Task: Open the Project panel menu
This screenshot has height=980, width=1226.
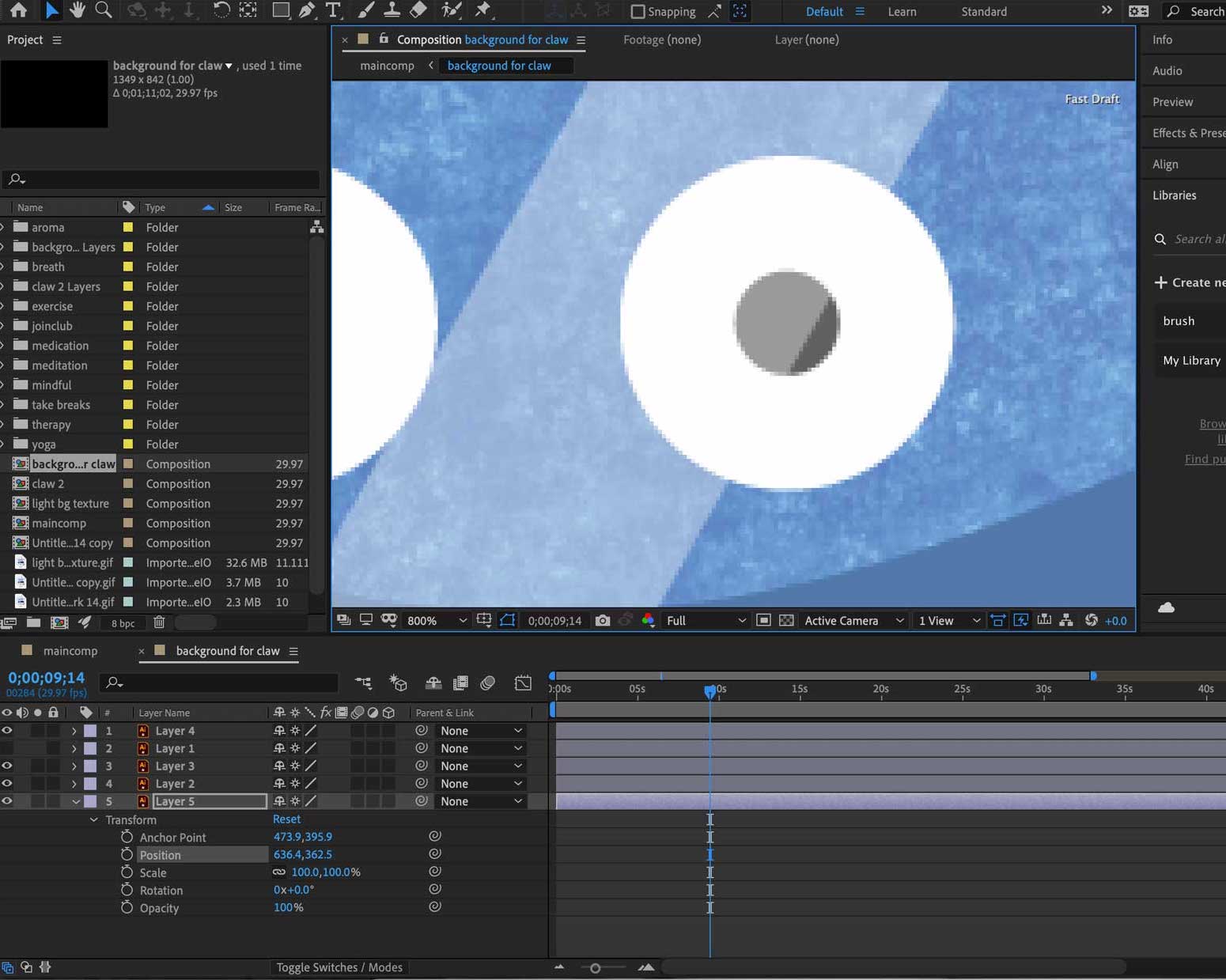Action: coord(57,40)
